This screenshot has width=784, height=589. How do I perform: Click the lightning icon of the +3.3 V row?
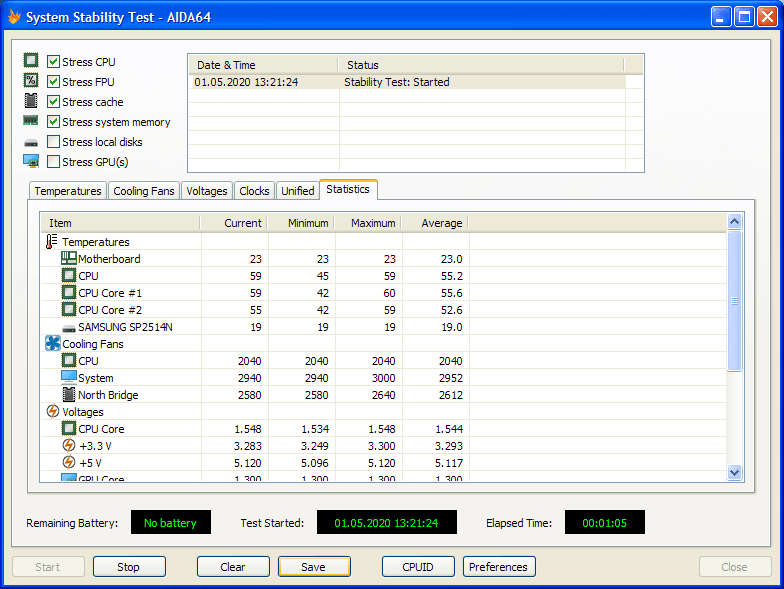tap(69, 445)
